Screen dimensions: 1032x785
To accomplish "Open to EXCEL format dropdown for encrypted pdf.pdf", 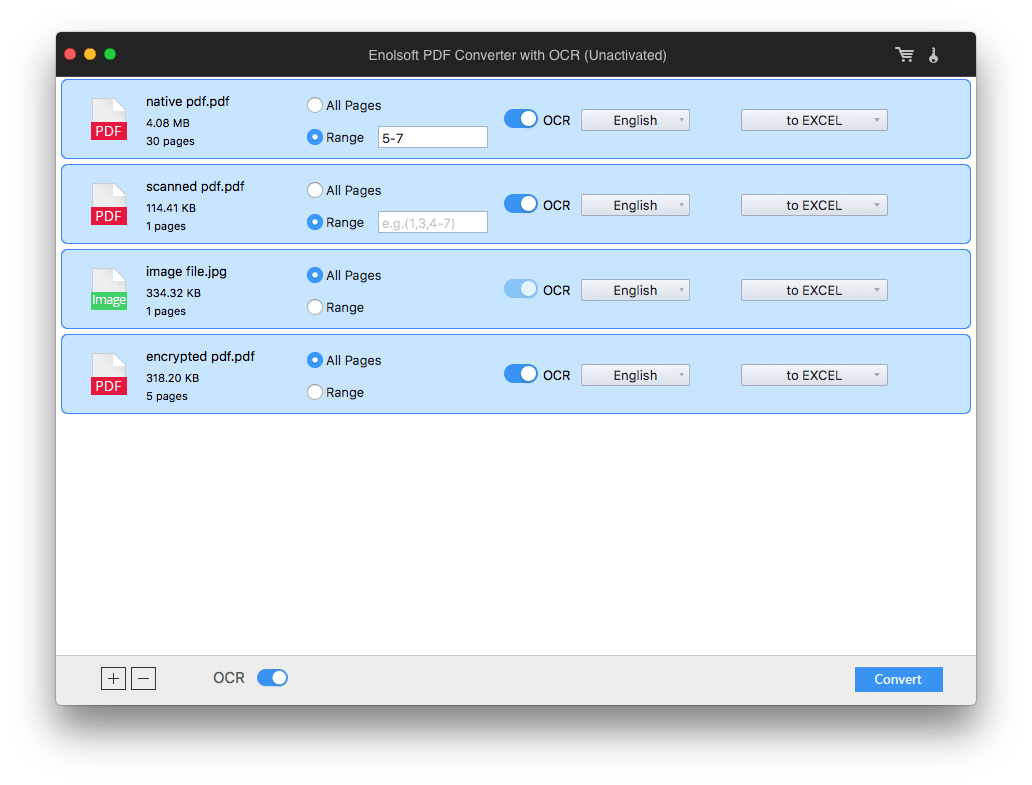I will click(814, 375).
